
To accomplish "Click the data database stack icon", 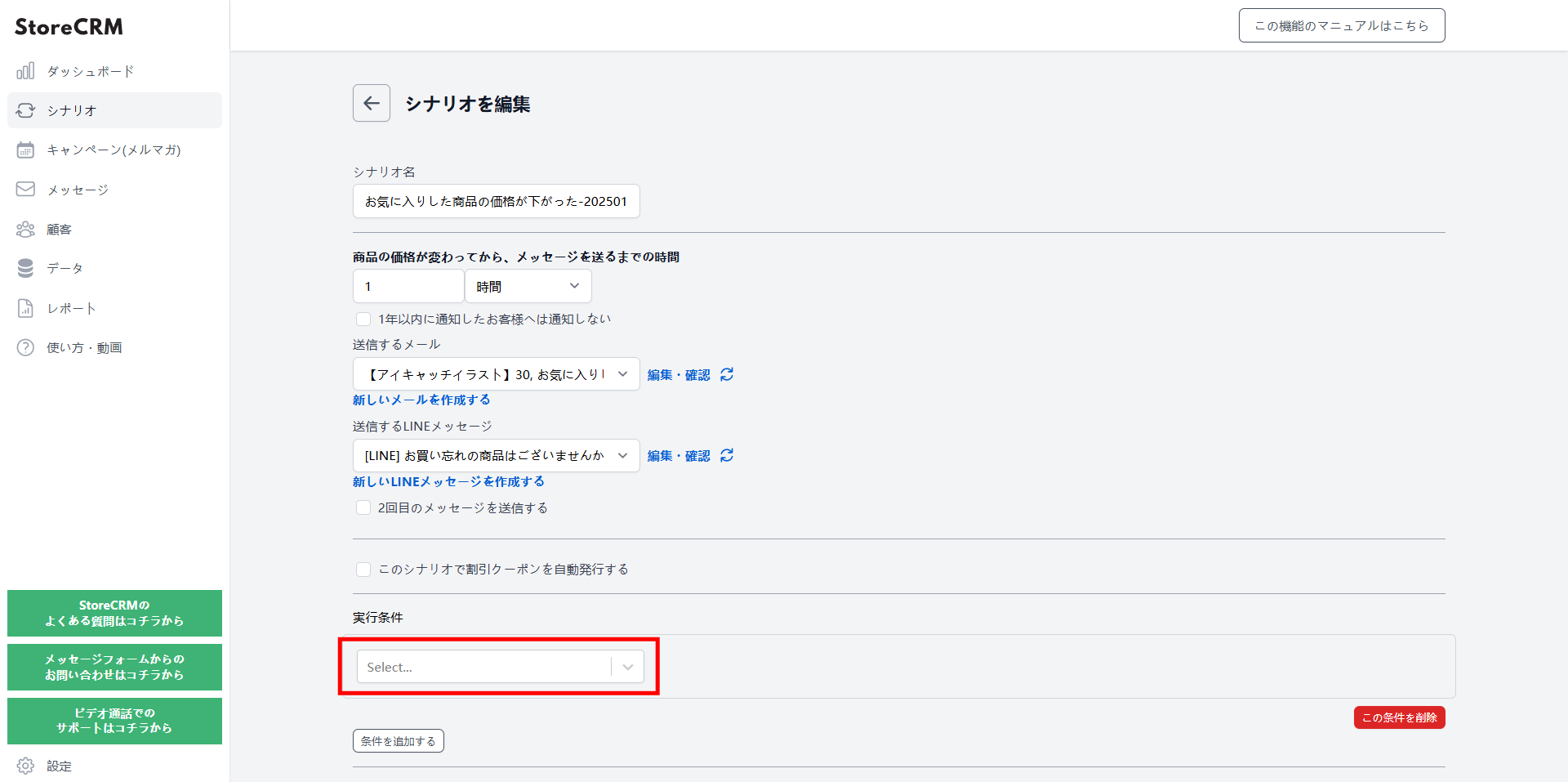I will pyautogui.click(x=25, y=268).
